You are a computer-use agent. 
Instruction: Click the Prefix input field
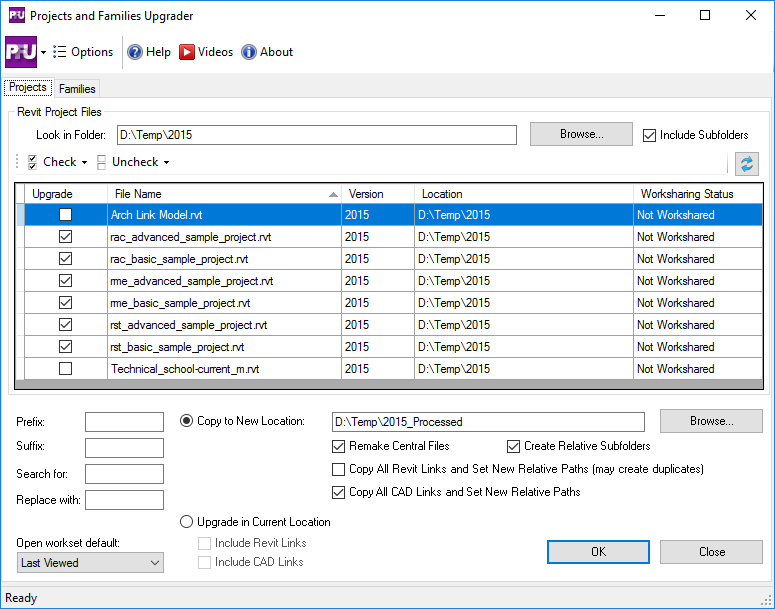tap(124, 422)
